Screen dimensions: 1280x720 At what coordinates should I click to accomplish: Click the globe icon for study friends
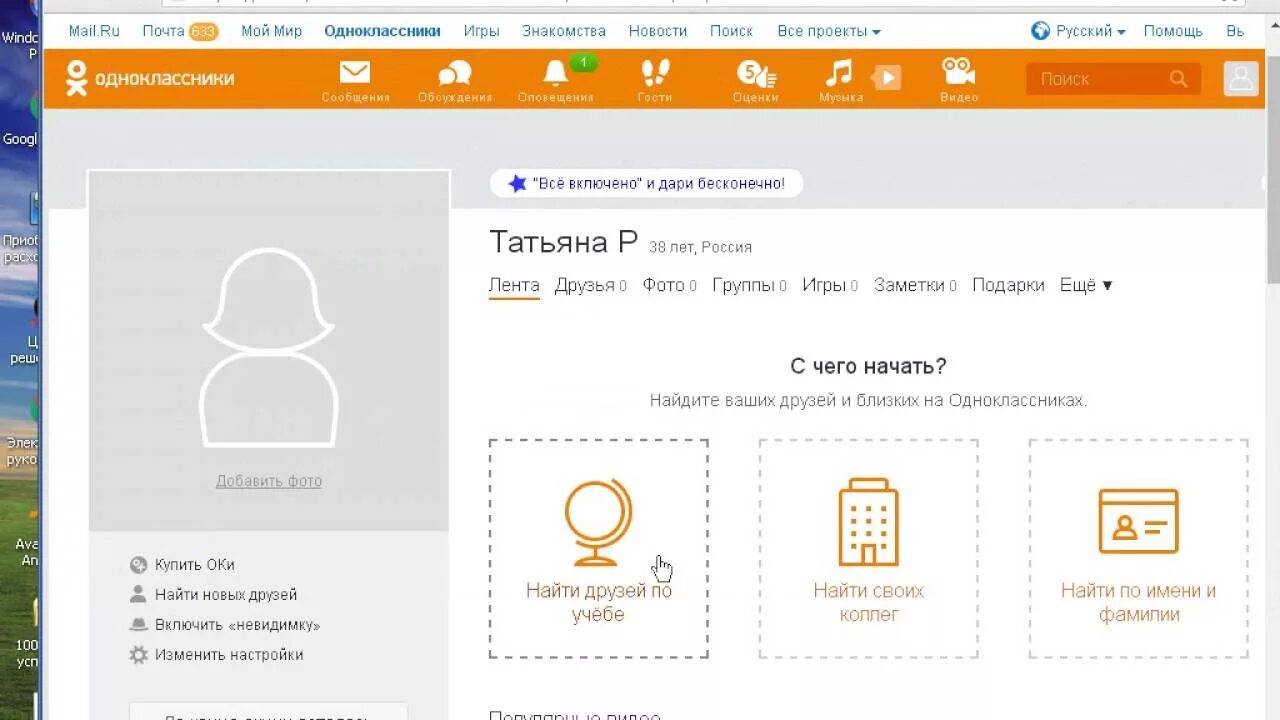(598, 522)
